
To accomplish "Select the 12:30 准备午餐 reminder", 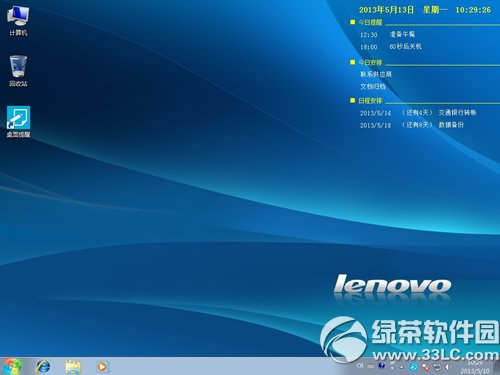I will coord(387,34).
